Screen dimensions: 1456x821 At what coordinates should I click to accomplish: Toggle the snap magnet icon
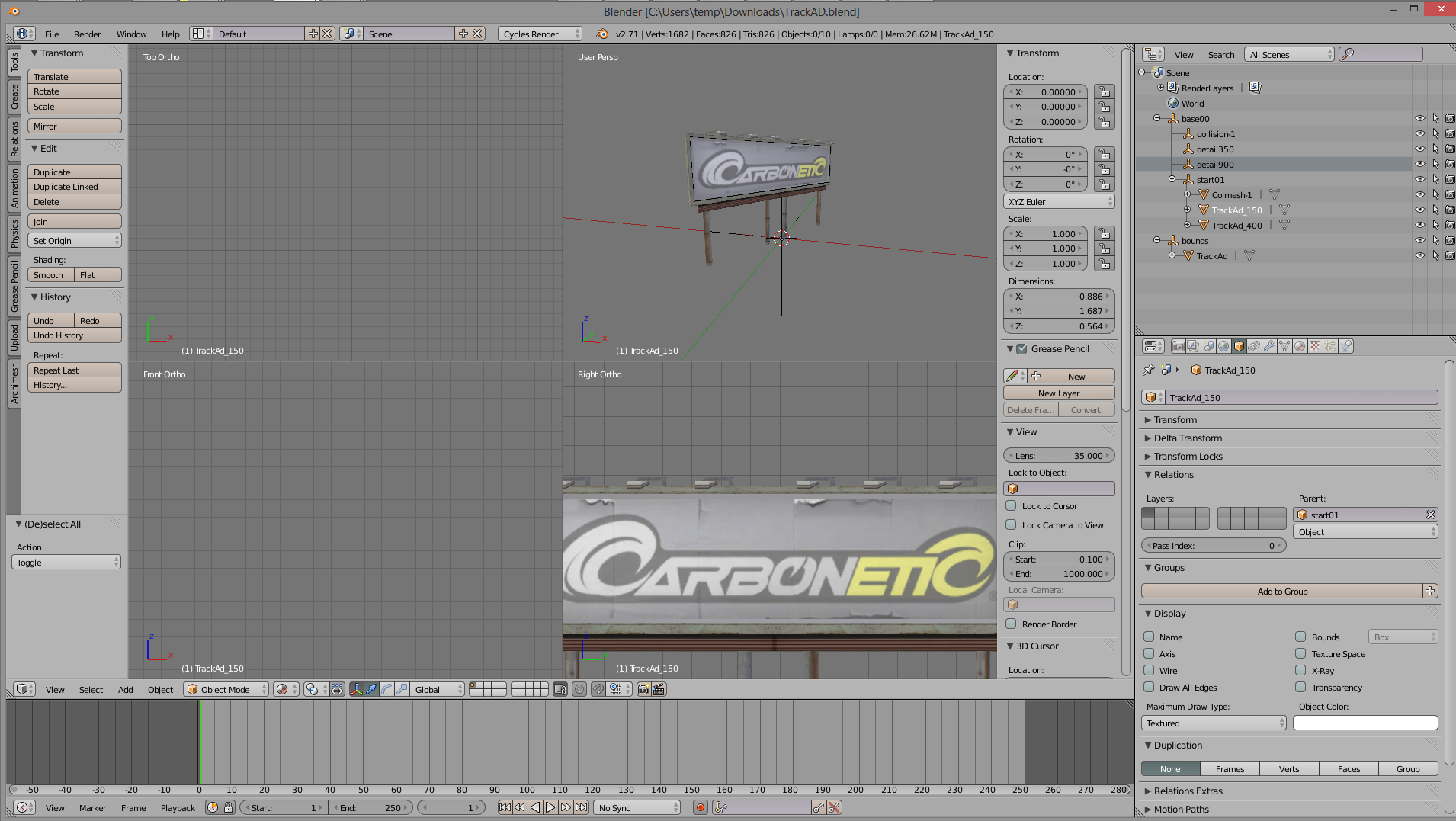[598, 689]
